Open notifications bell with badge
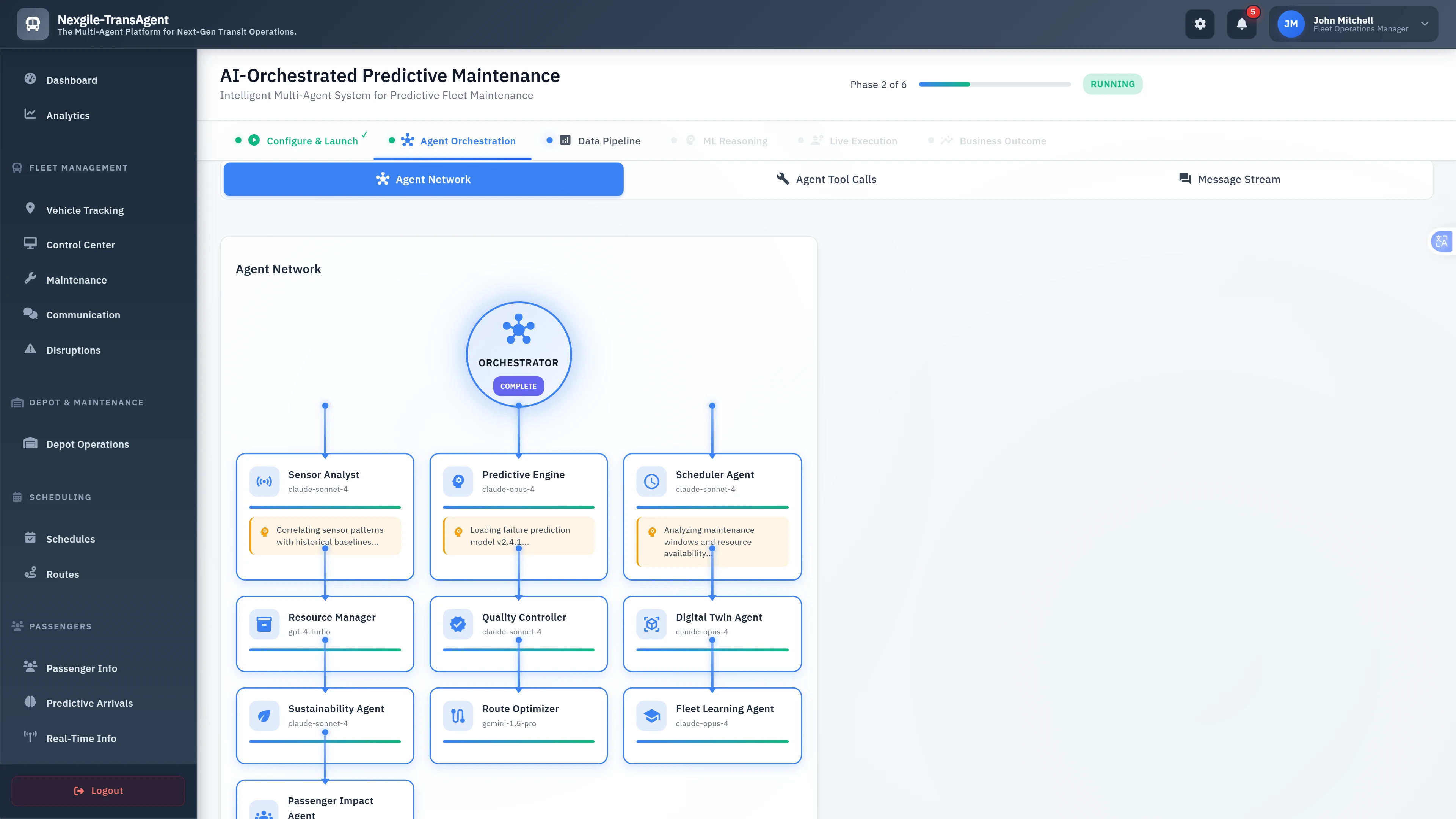This screenshot has height=819, width=1456. point(1241,24)
